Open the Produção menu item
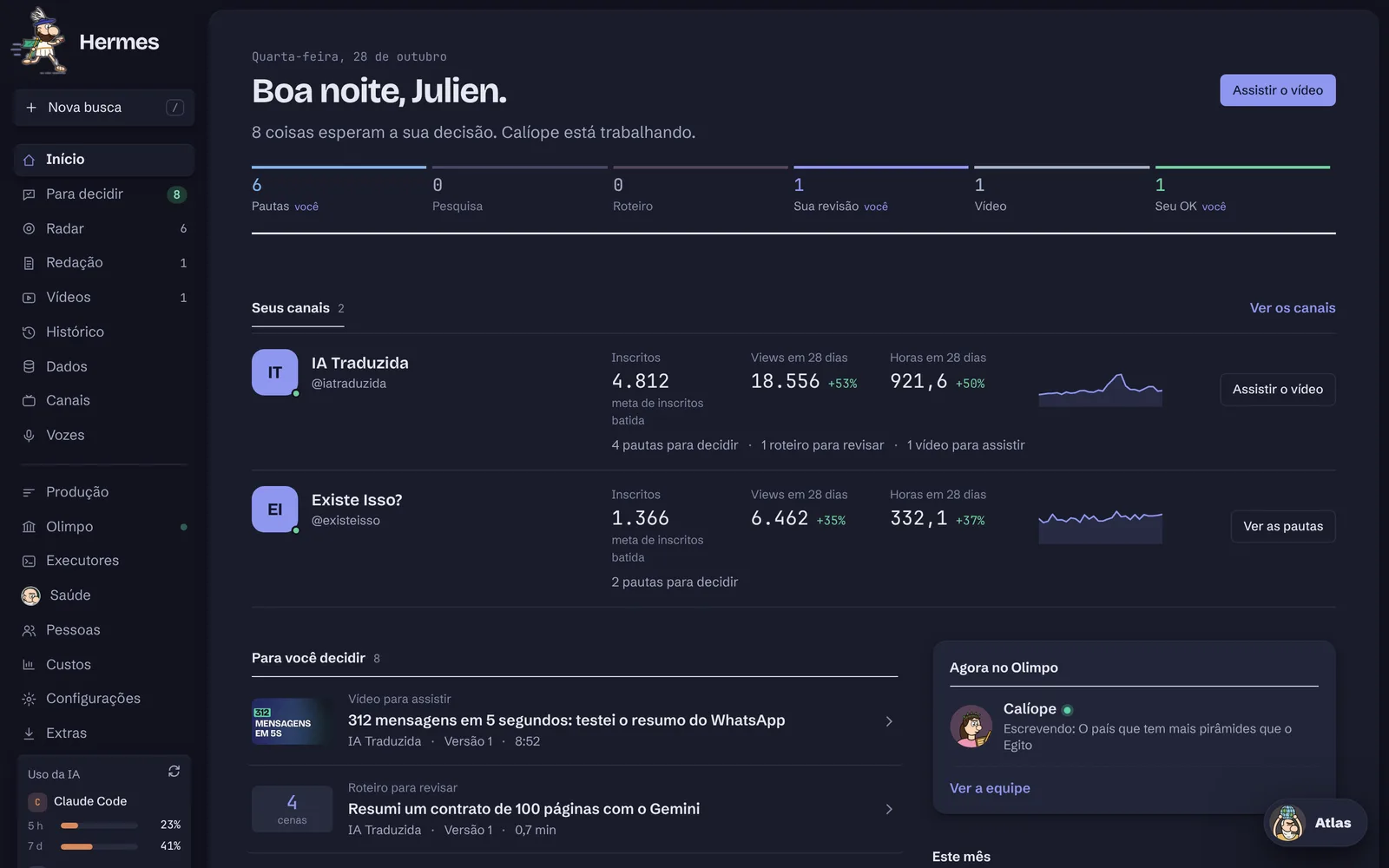This screenshot has width=1389, height=868. point(104,492)
